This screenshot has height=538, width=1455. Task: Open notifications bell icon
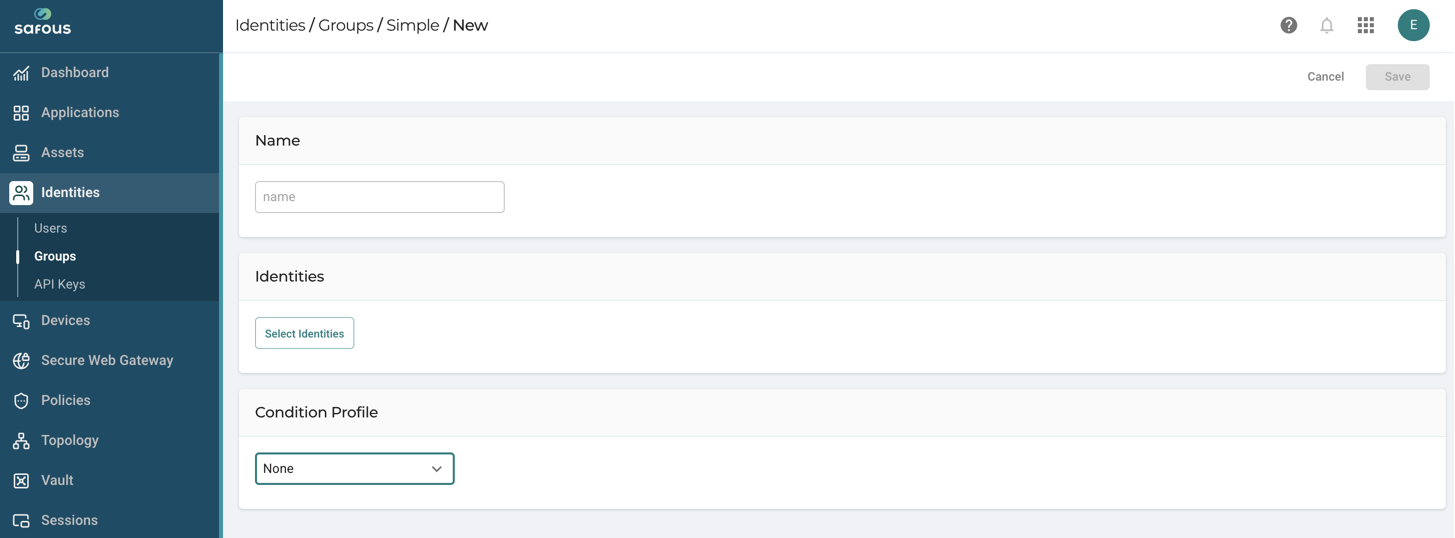pos(1326,25)
